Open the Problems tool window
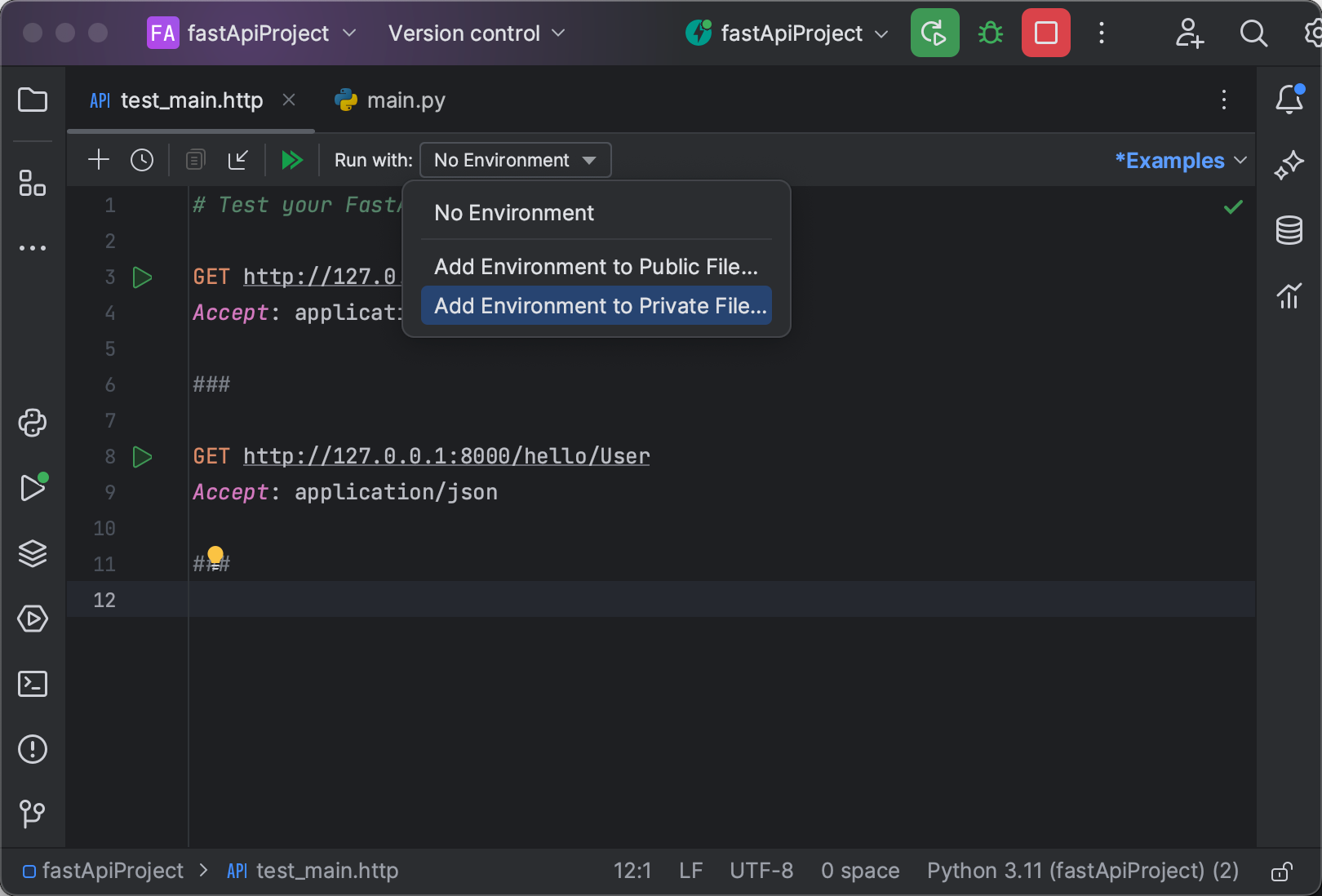Viewport: 1322px width, 896px height. pyautogui.click(x=33, y=749)
